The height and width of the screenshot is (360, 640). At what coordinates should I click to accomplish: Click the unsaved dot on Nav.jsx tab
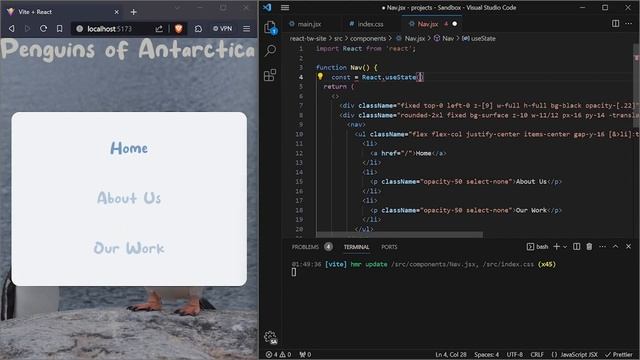click(454, 24)
